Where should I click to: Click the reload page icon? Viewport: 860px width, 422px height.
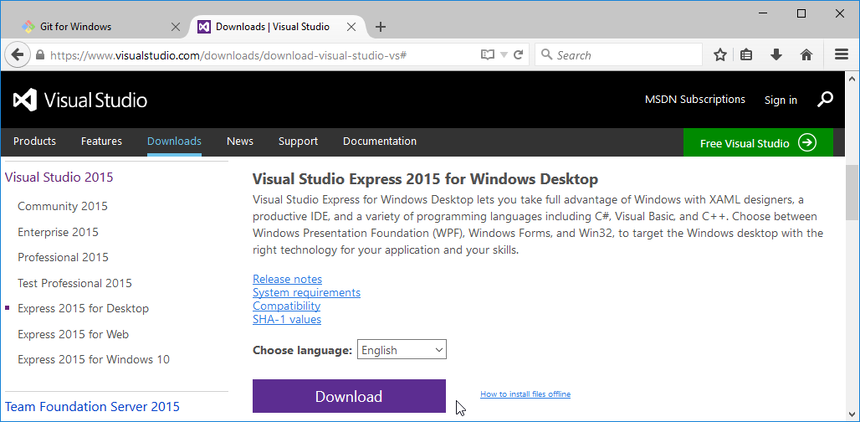pos(518,55)
